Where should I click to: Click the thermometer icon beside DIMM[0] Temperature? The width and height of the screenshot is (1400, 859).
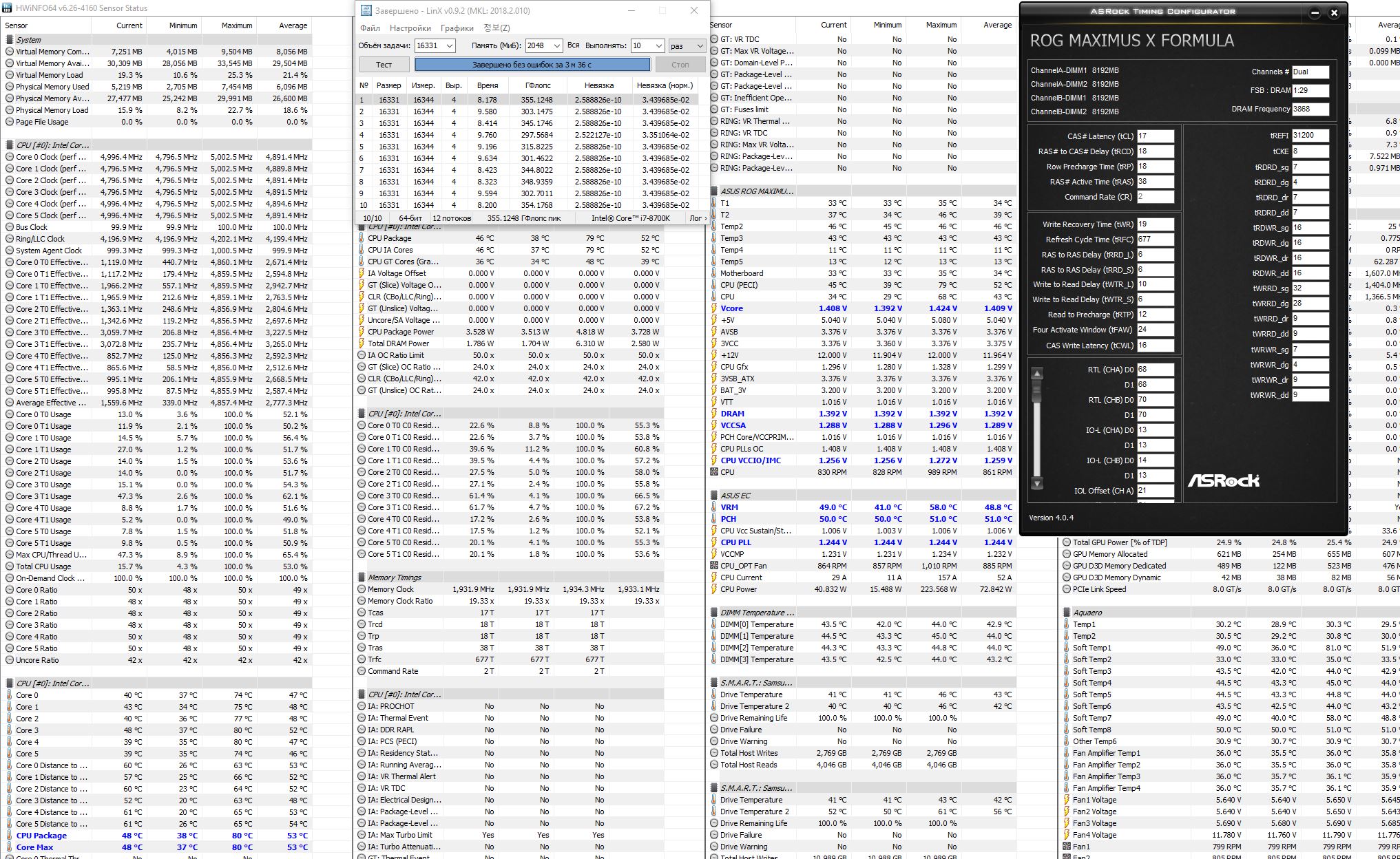click(x=713, y=624)
